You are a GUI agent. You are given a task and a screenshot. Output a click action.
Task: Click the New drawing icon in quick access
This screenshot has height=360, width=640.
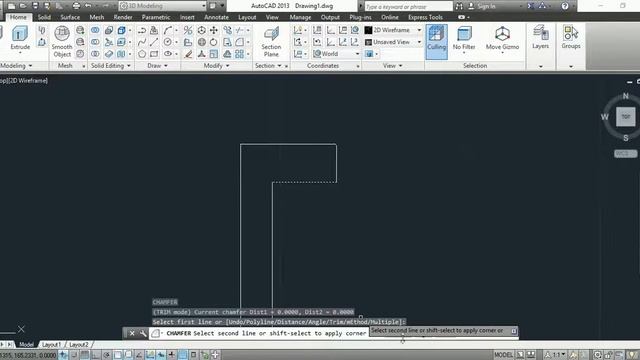point(11,6)
